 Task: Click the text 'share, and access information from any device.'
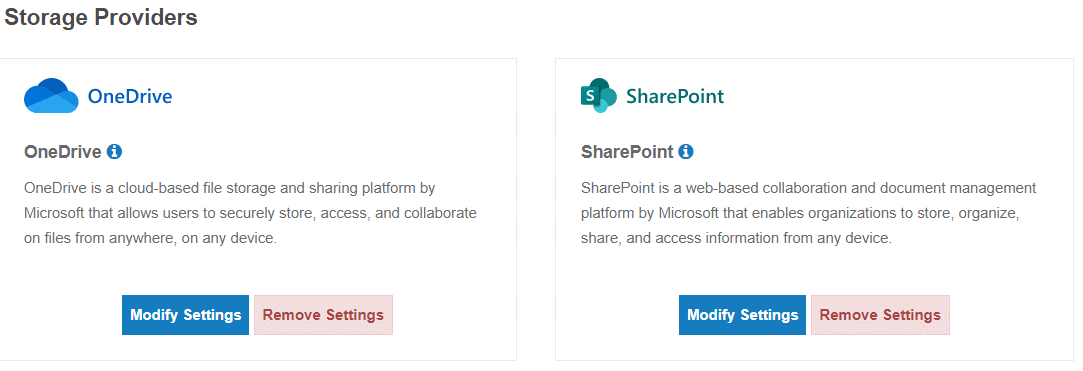click(737, 238)
